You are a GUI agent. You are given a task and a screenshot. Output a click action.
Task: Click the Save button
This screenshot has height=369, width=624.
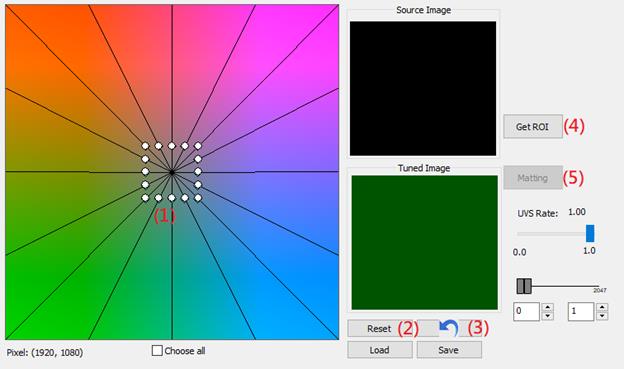tap(449, 350)
